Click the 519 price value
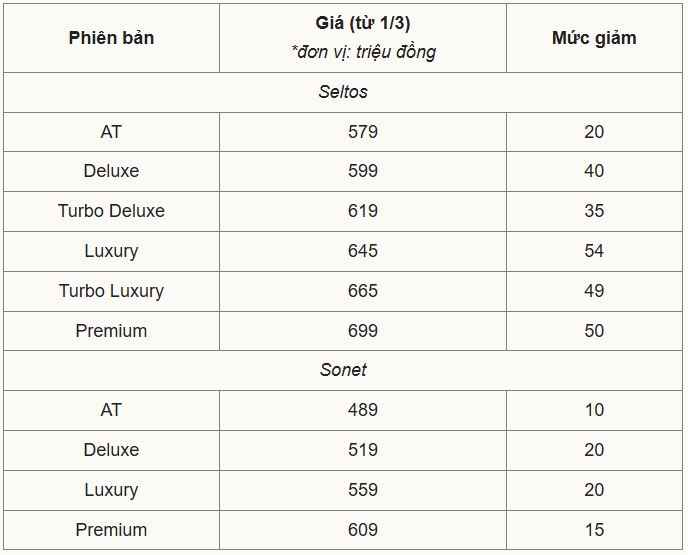 coord(363,450)
